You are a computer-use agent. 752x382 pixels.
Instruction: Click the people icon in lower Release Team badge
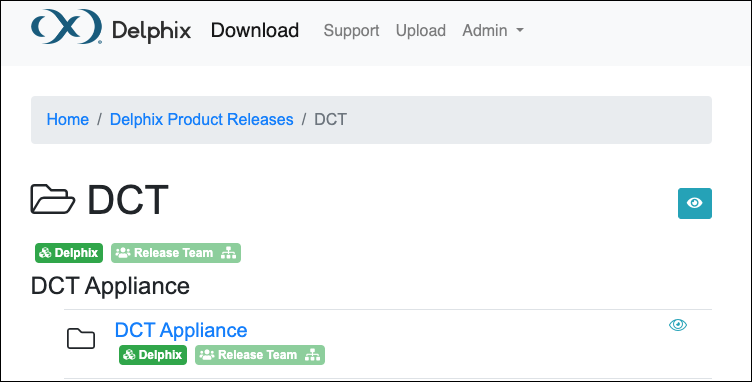tap(207, 355)
